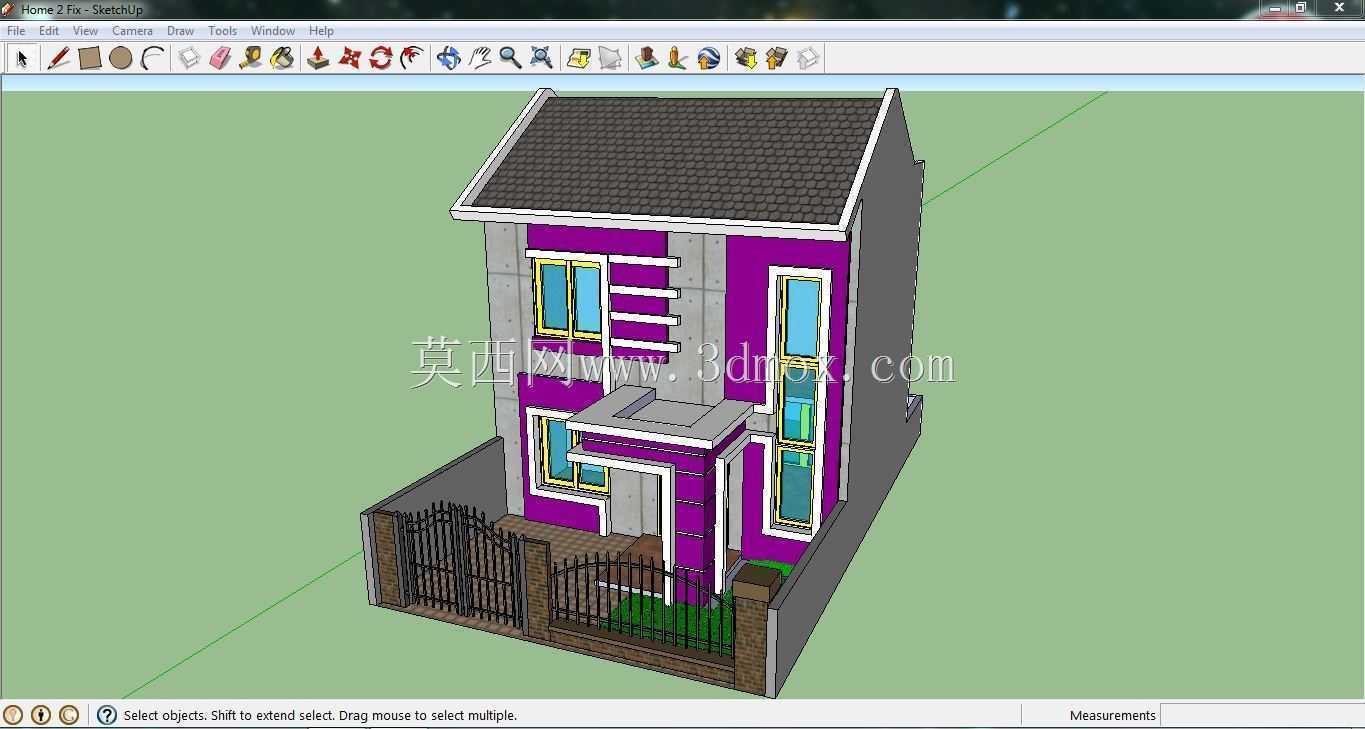Screen dimensions: 1365x729
Task: Open the Help menu
Action: pos(321,31)
